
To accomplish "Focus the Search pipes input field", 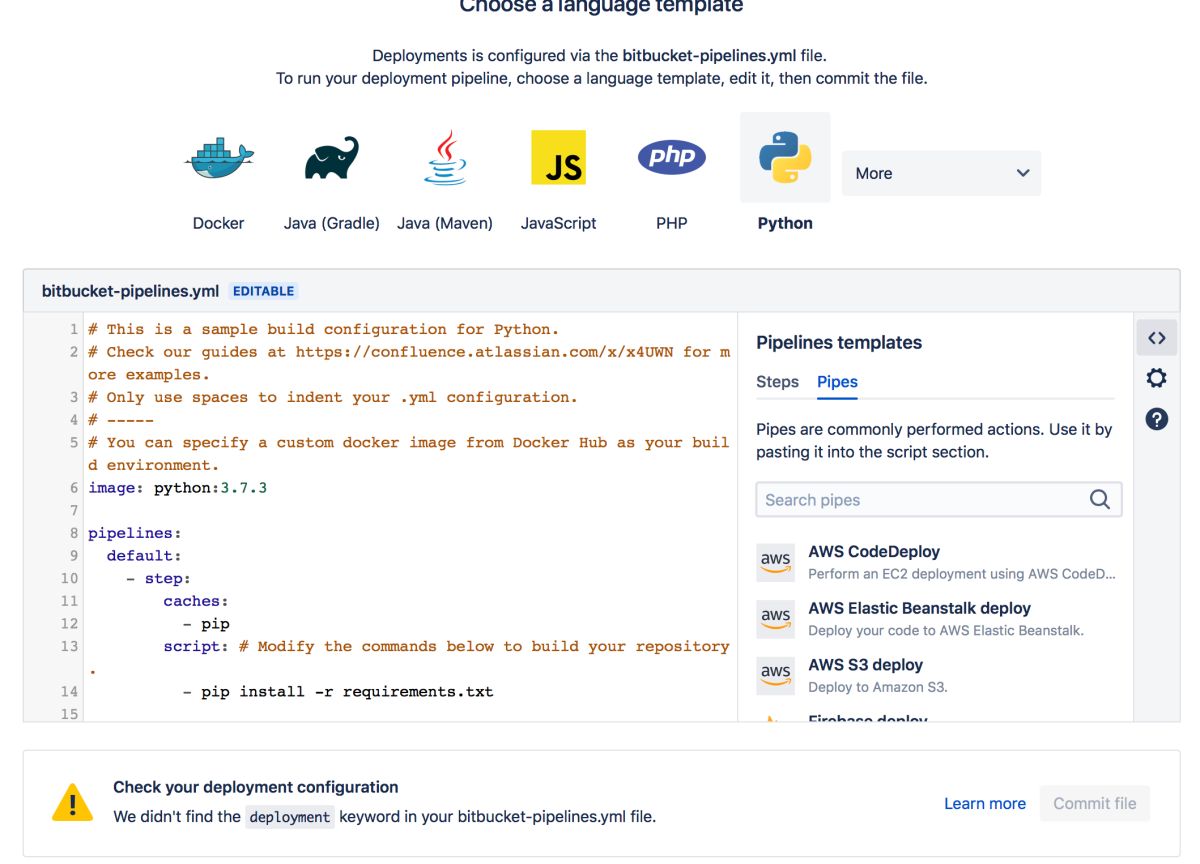I will [939, 500].
